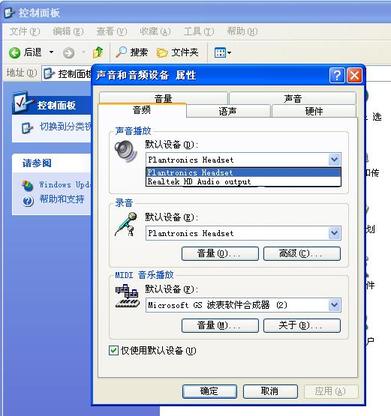Click the Up folder icon in toolbar
The height and width of the screenshot is (416, 391).
tap(98, 52)
